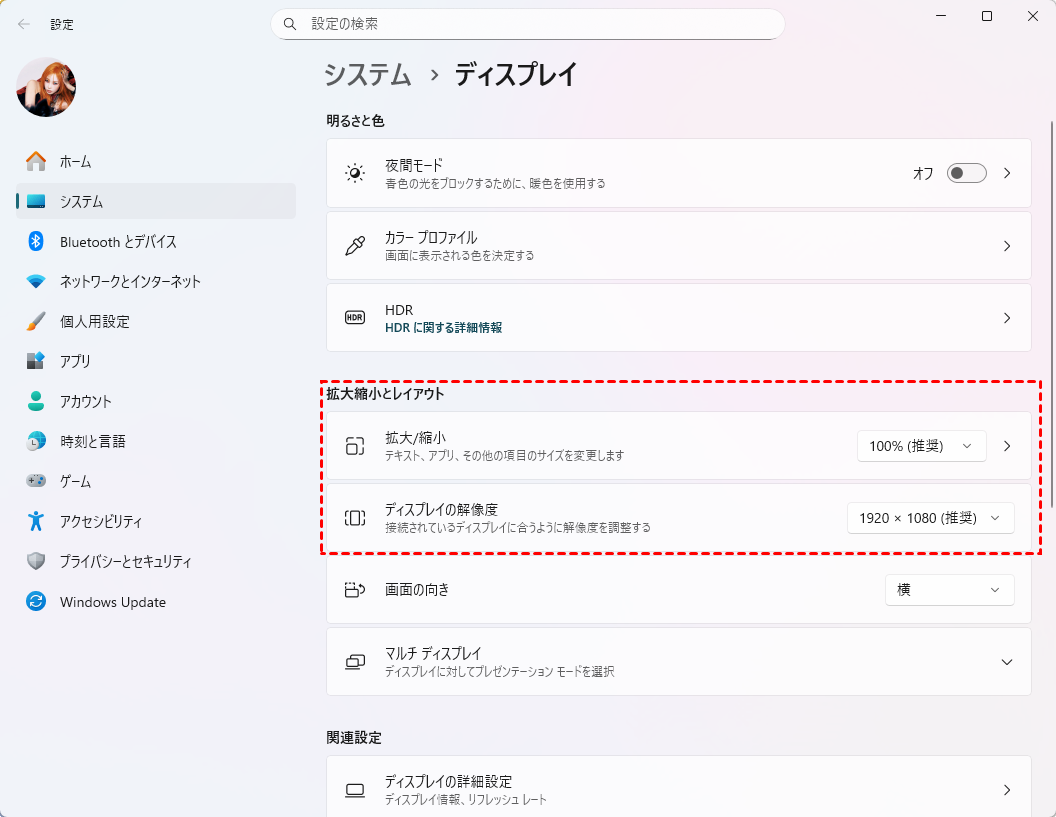1056x817 pixels.
Task: Click the アプリ icon in the sidebar
Action: click(36, 361)
